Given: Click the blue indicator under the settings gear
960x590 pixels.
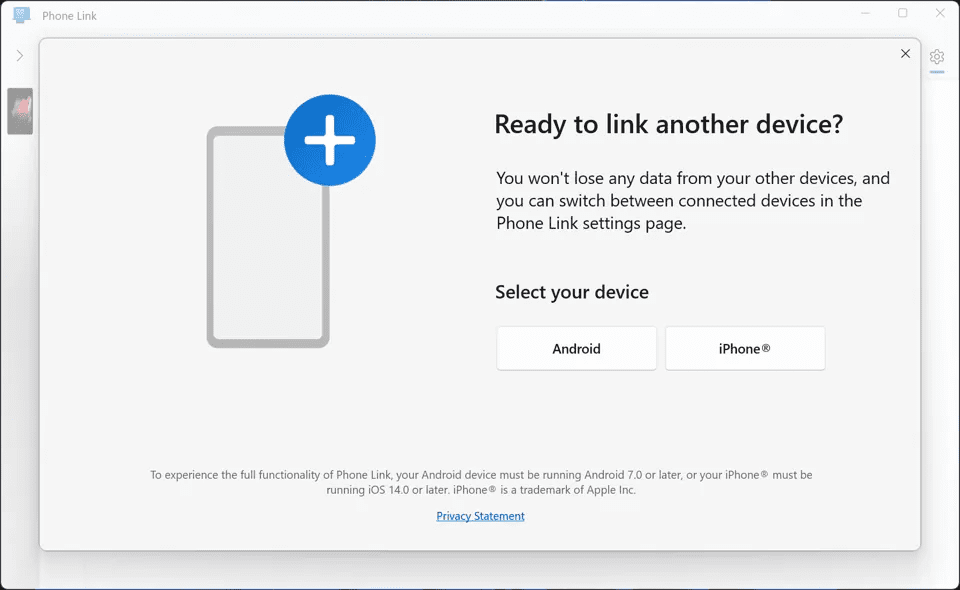Looking at the screenshot, I should [937, 72].
